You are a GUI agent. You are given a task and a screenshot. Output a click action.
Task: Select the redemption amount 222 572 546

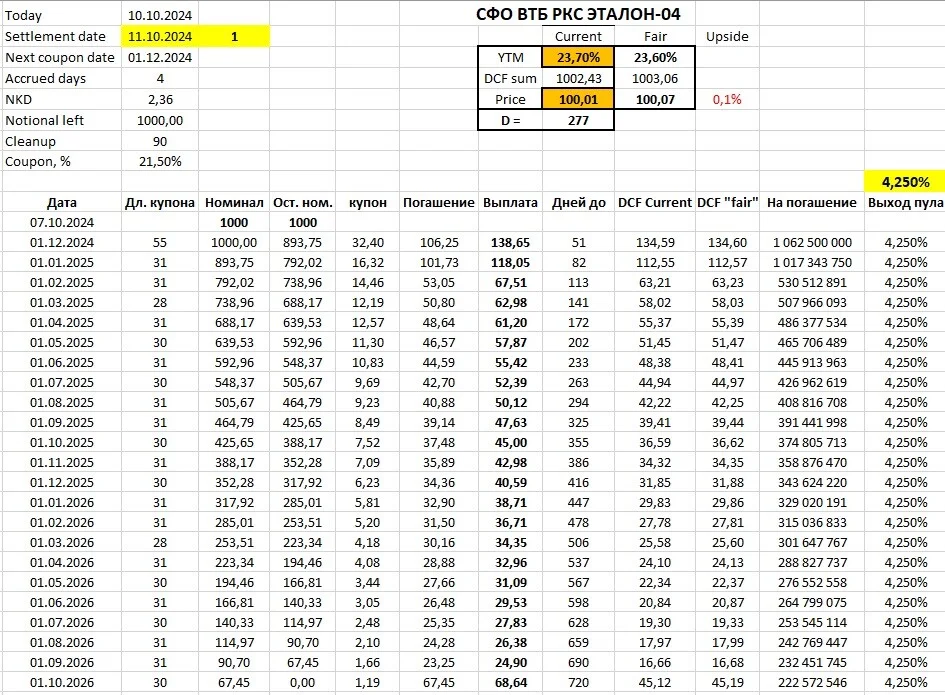(x=812, y=682)
